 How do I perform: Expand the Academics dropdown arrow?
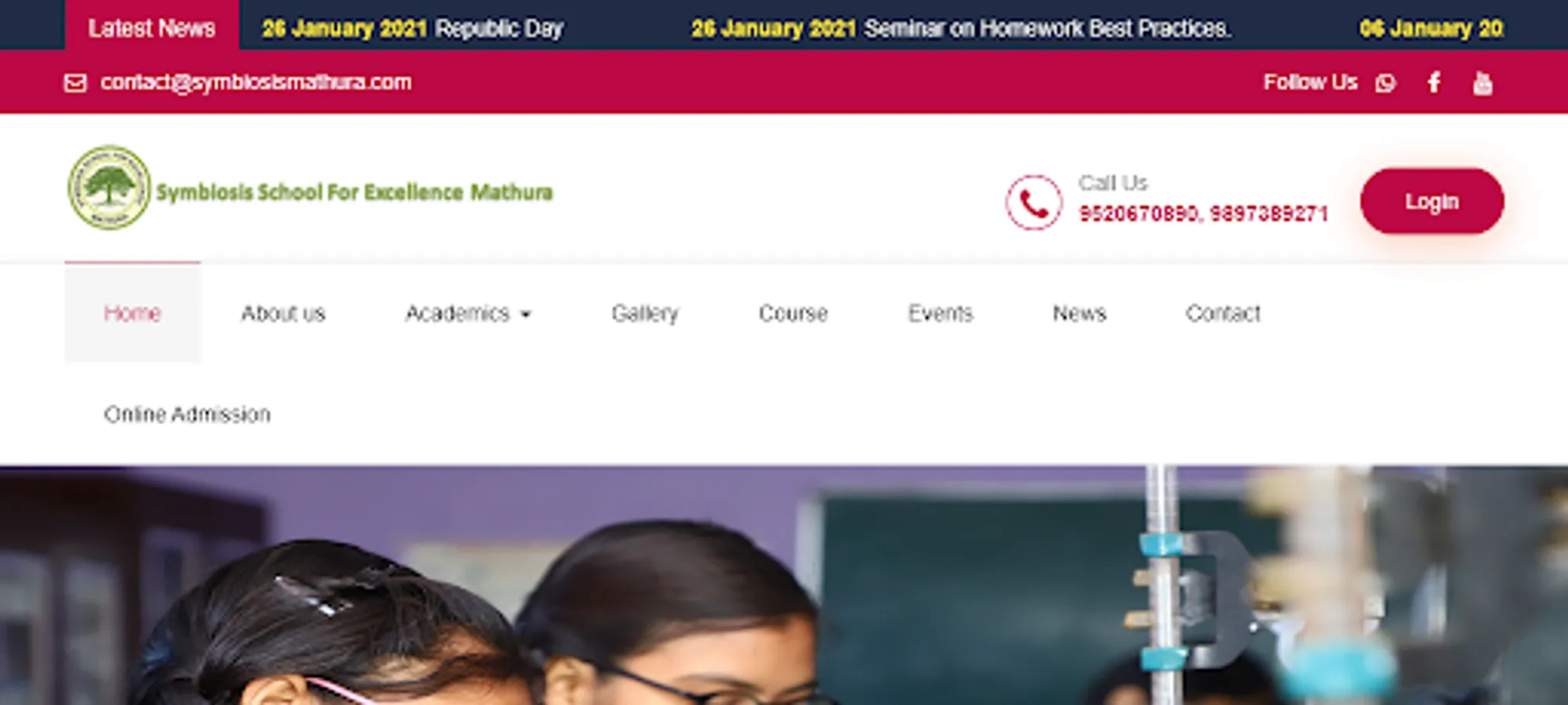[x=525, y=314]
